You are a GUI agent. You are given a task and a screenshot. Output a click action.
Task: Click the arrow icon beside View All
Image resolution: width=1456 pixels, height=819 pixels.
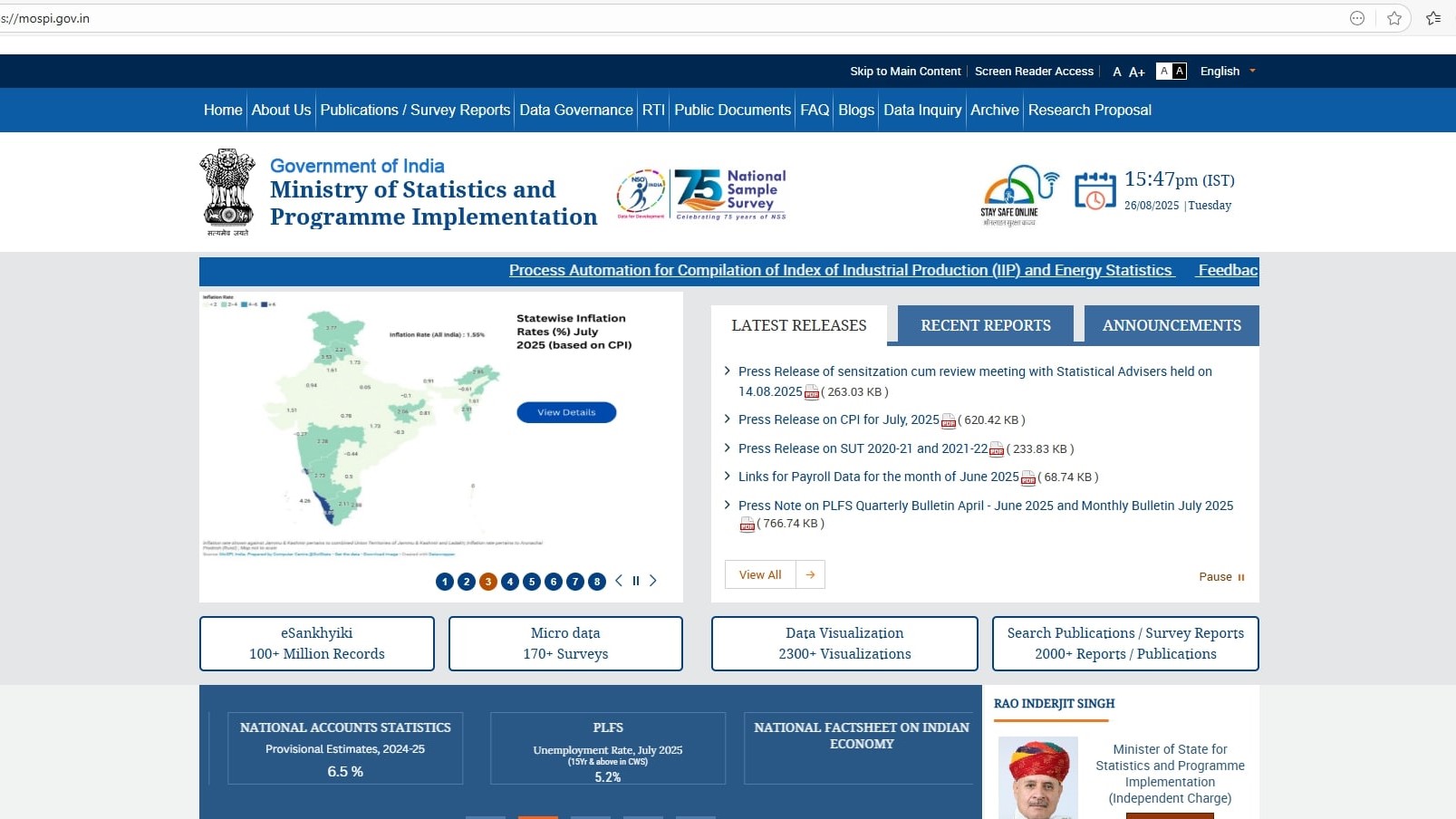810,574
